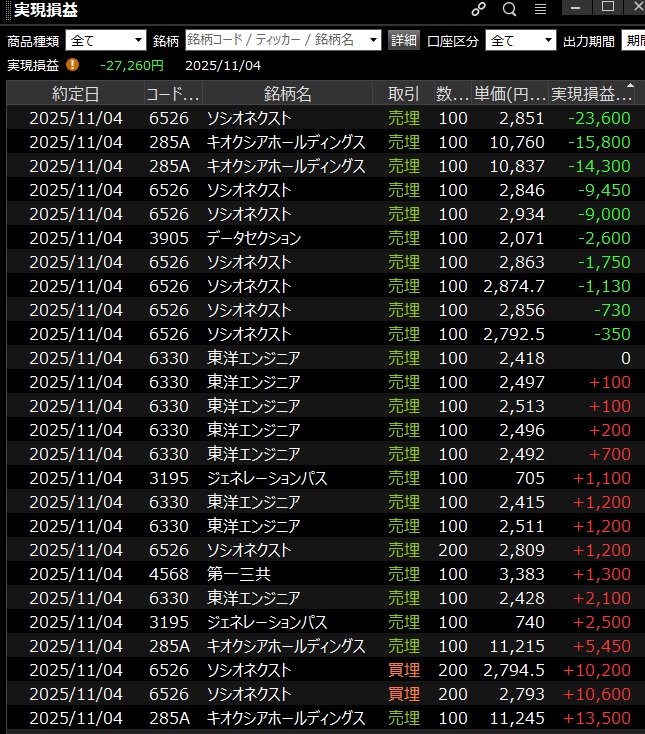Click the 詳細 button
The height and width of the screenshot is (734, 645).
404,40
